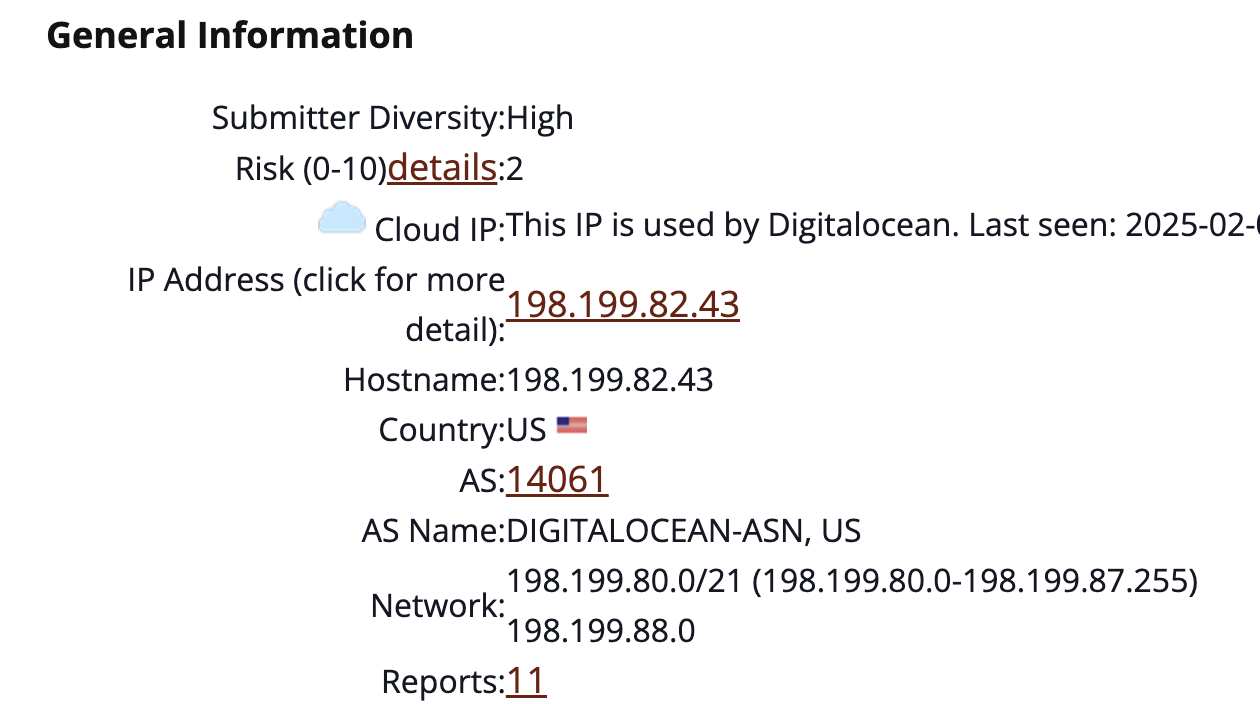Click the Risk score value 2
The height and width of the screenshot is (704, 1260).
(515, 169)
